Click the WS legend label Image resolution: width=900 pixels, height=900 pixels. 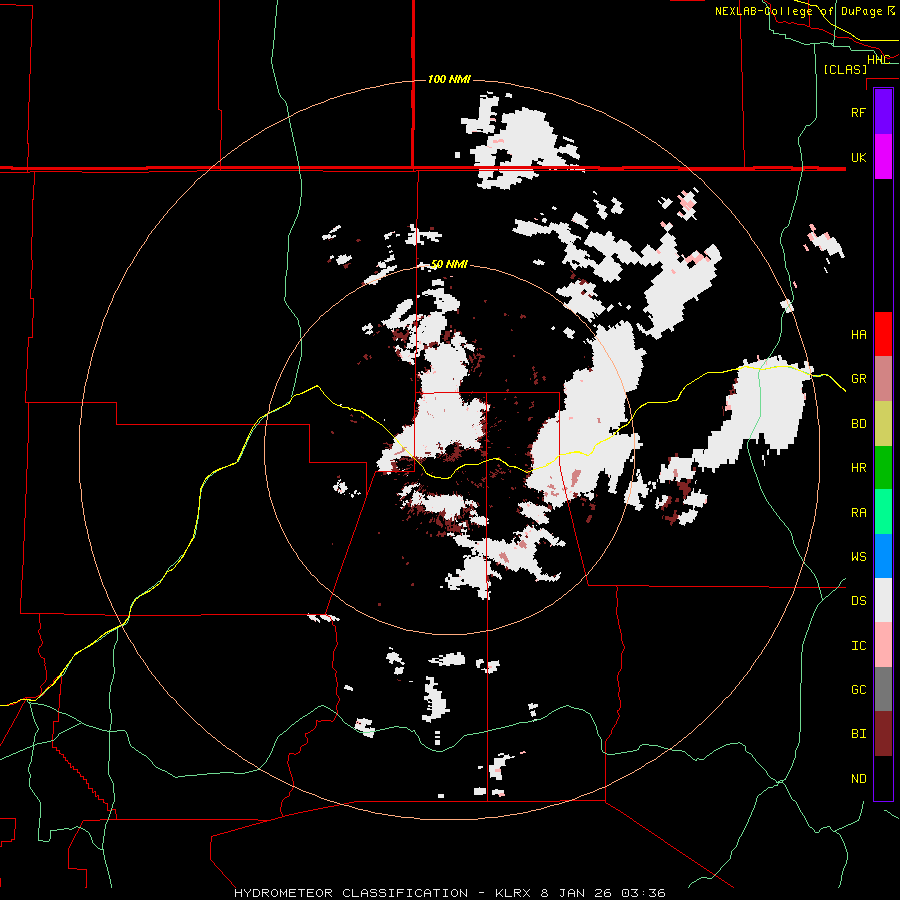[858, 557]
